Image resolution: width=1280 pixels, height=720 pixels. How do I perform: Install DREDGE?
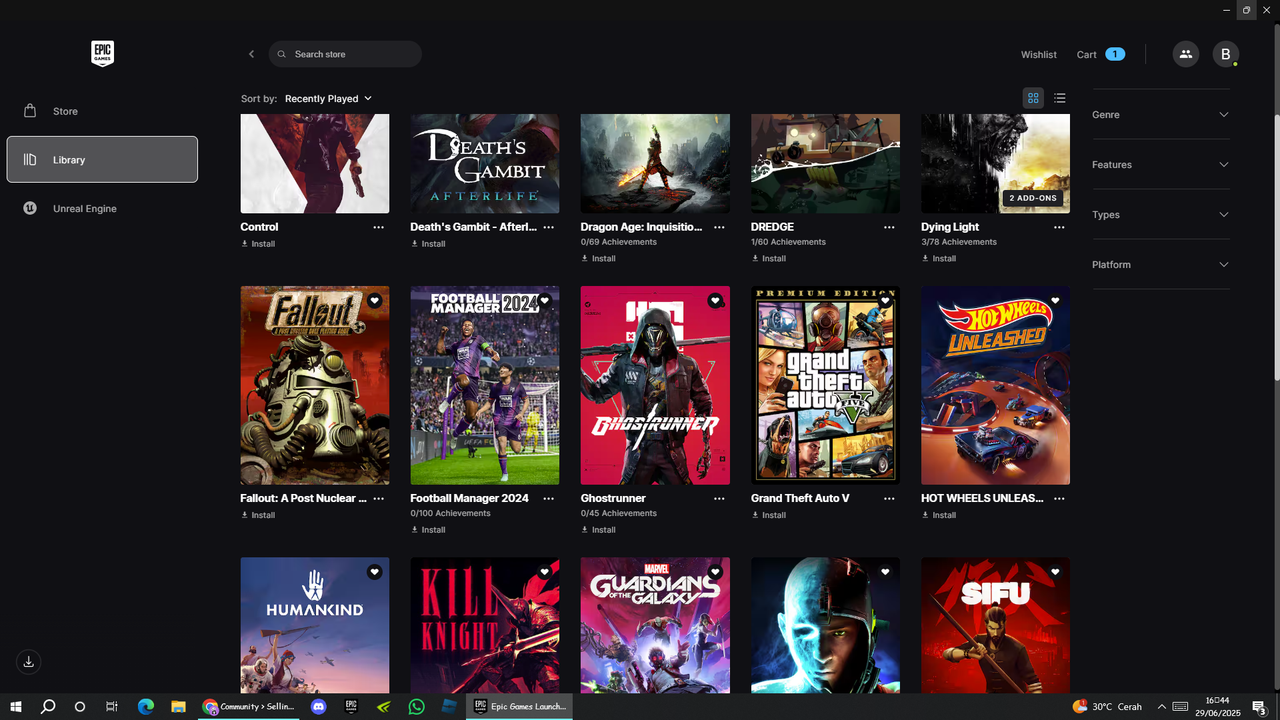point(769,258)
